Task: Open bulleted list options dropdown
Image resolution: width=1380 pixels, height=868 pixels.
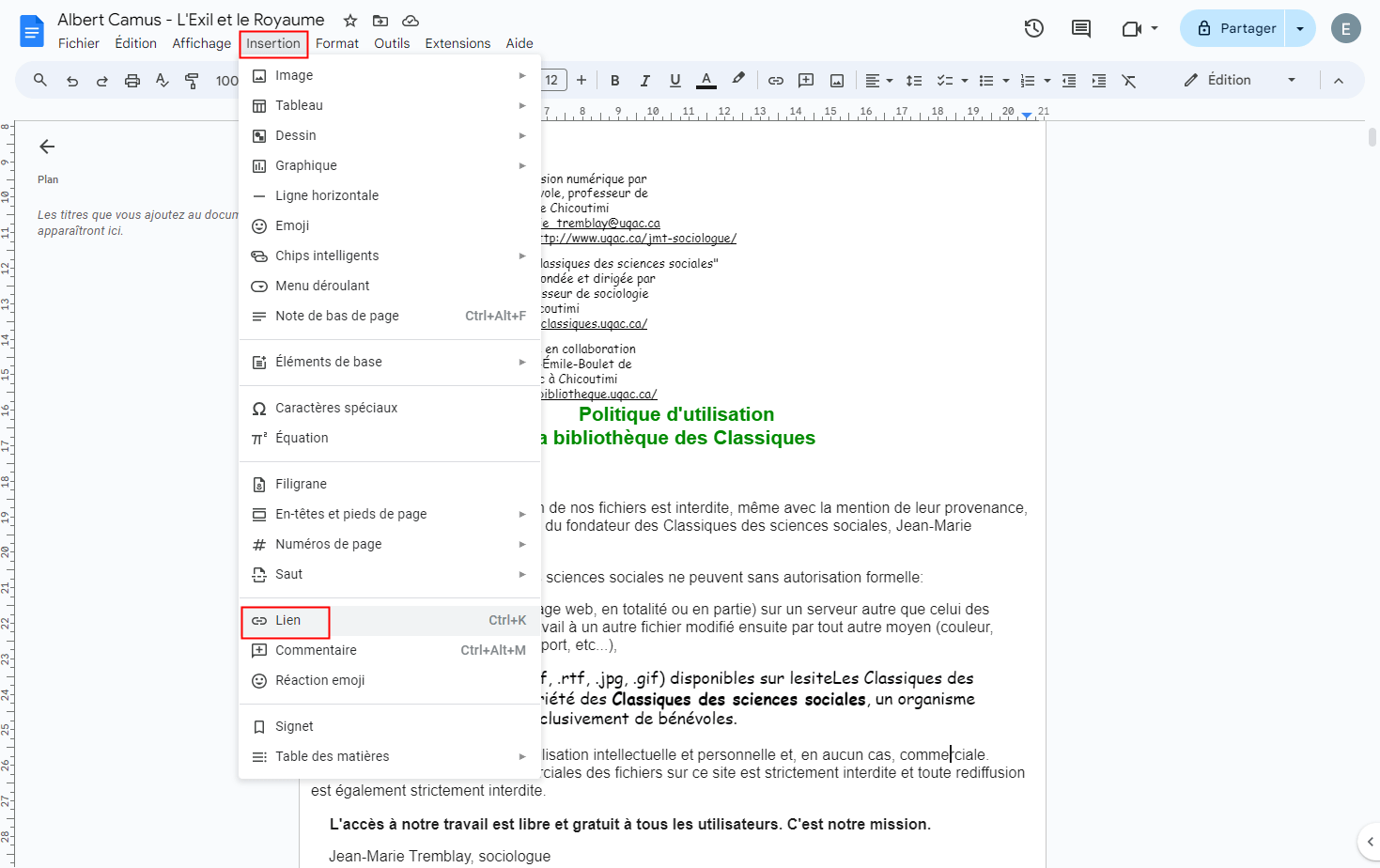Action: pos(1006,81)
